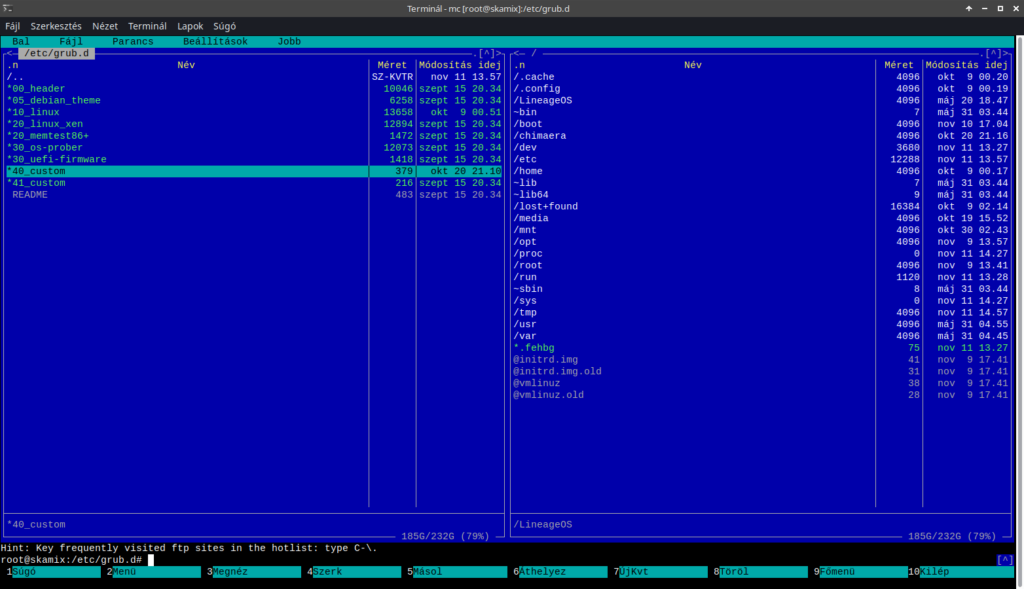Viewport: 1024px width, 589px height.
Task: Select /etc directory in right panel
Action: click(x=760, y=159)
